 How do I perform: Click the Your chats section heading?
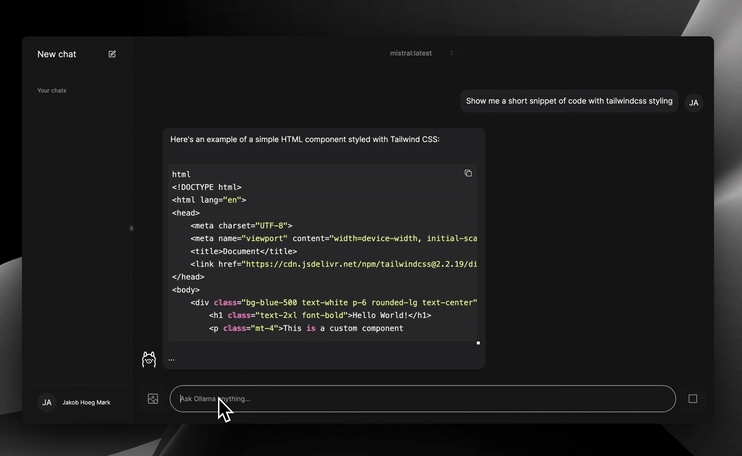point(52,91)
